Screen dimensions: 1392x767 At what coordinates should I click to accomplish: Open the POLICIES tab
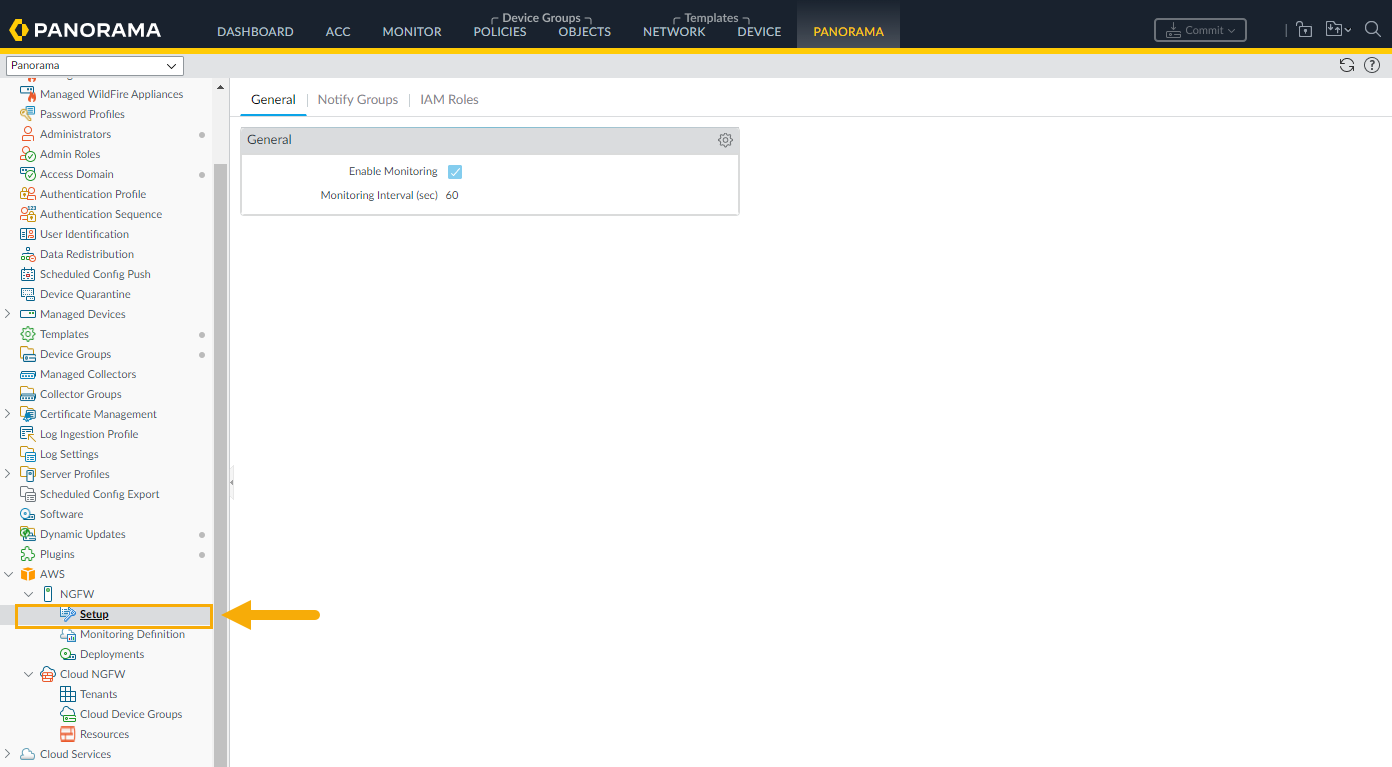coord(500,32)
